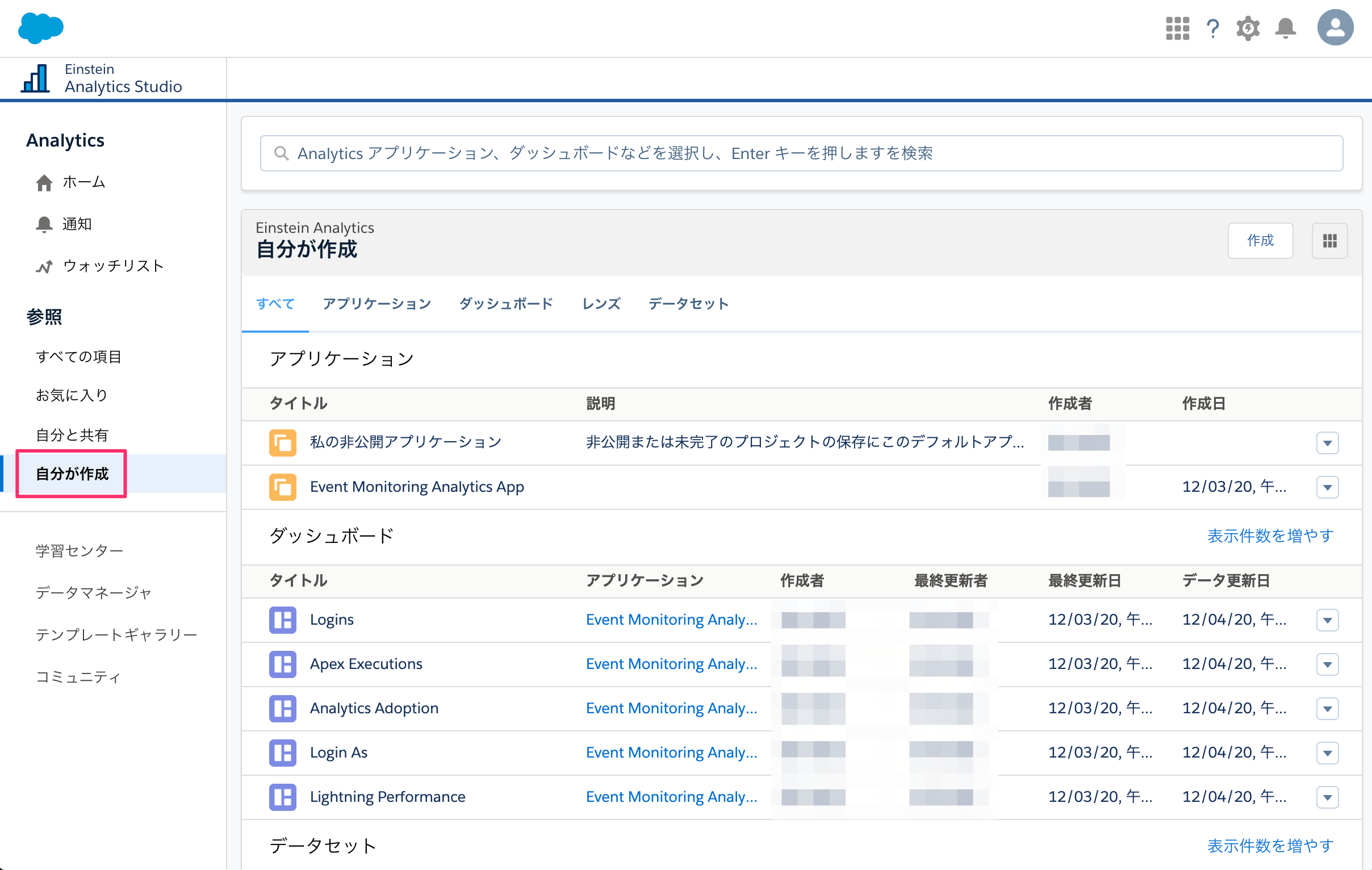Viewport: 1372px width, 870px height.
Task: Focus the Analytics search input field
Action: (801, 153)
